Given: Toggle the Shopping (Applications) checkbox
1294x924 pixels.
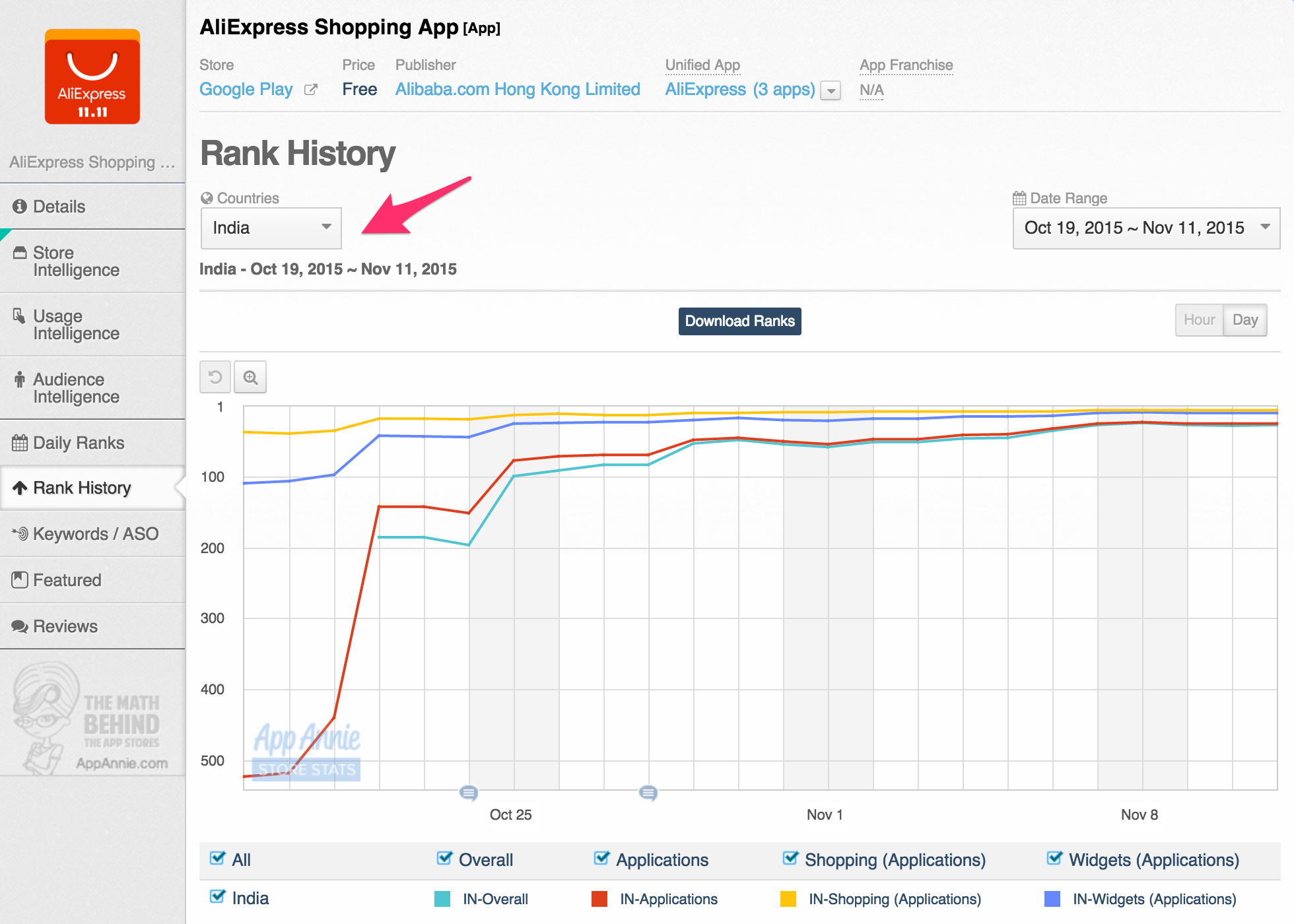Looking at the screenshot, I should (790, 858).
